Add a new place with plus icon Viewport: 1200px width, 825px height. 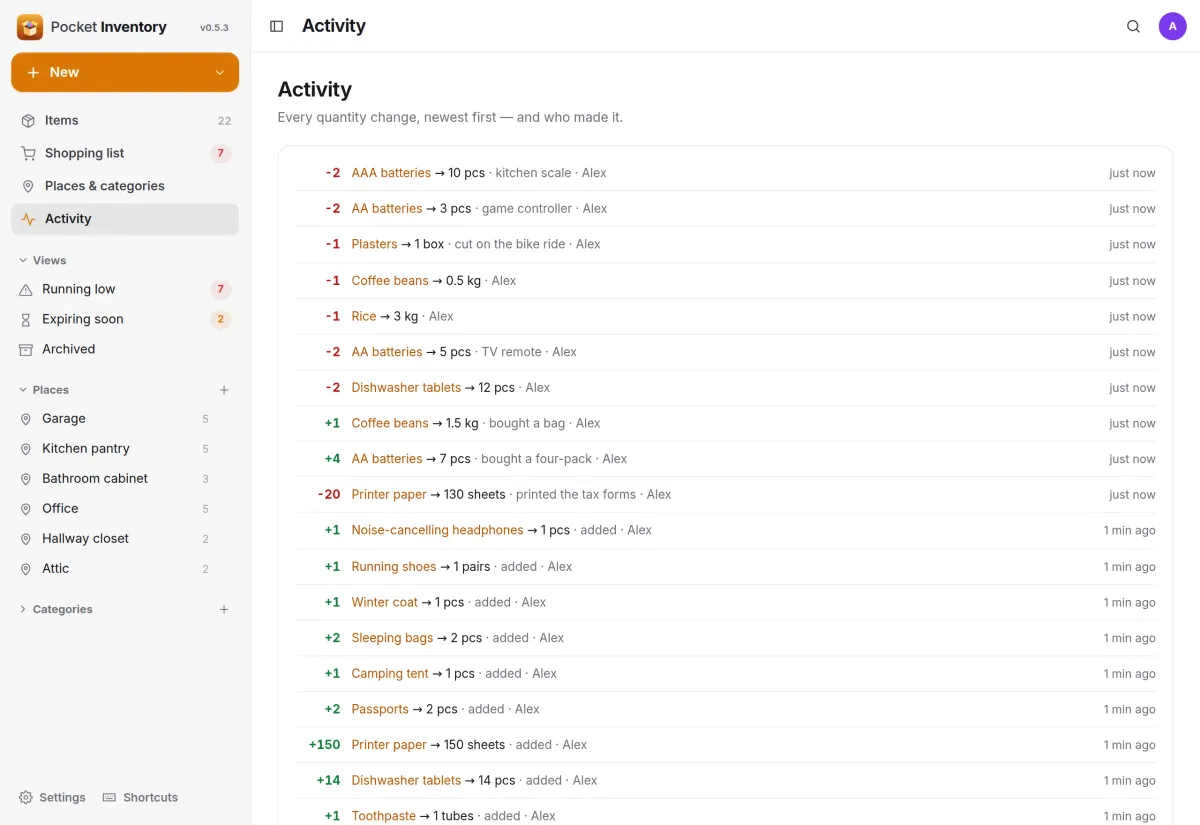(x=224, y=390)
